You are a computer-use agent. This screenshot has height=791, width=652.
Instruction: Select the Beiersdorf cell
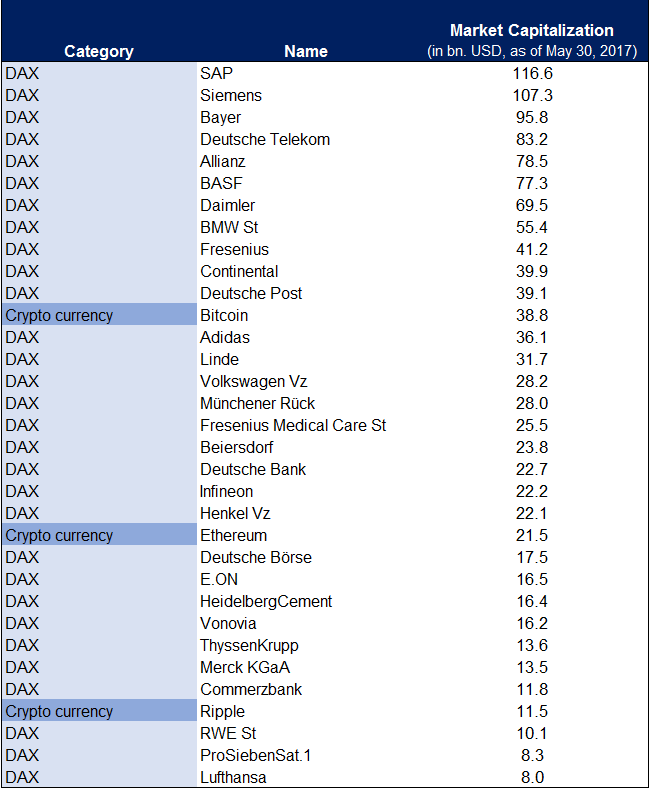pos(237,447)
